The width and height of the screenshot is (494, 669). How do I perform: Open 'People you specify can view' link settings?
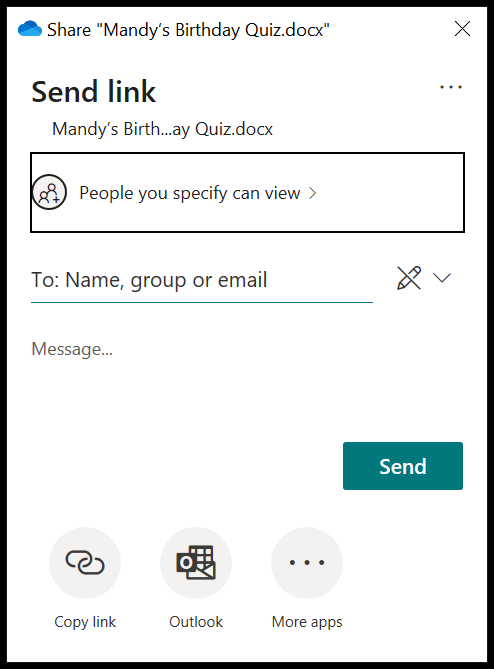247,192
